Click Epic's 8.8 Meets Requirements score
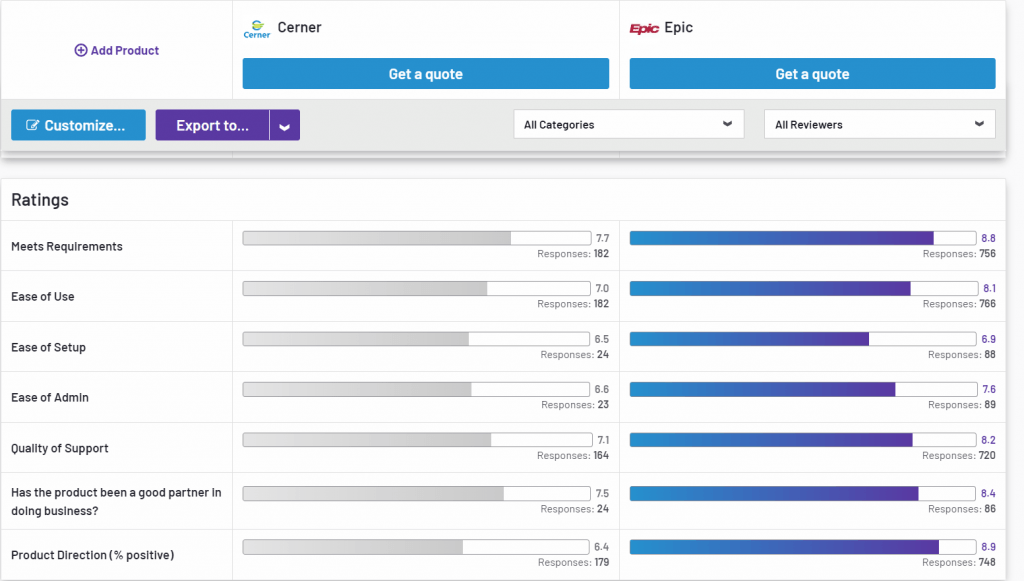1024x581 pixels. [x=991, y=237]
